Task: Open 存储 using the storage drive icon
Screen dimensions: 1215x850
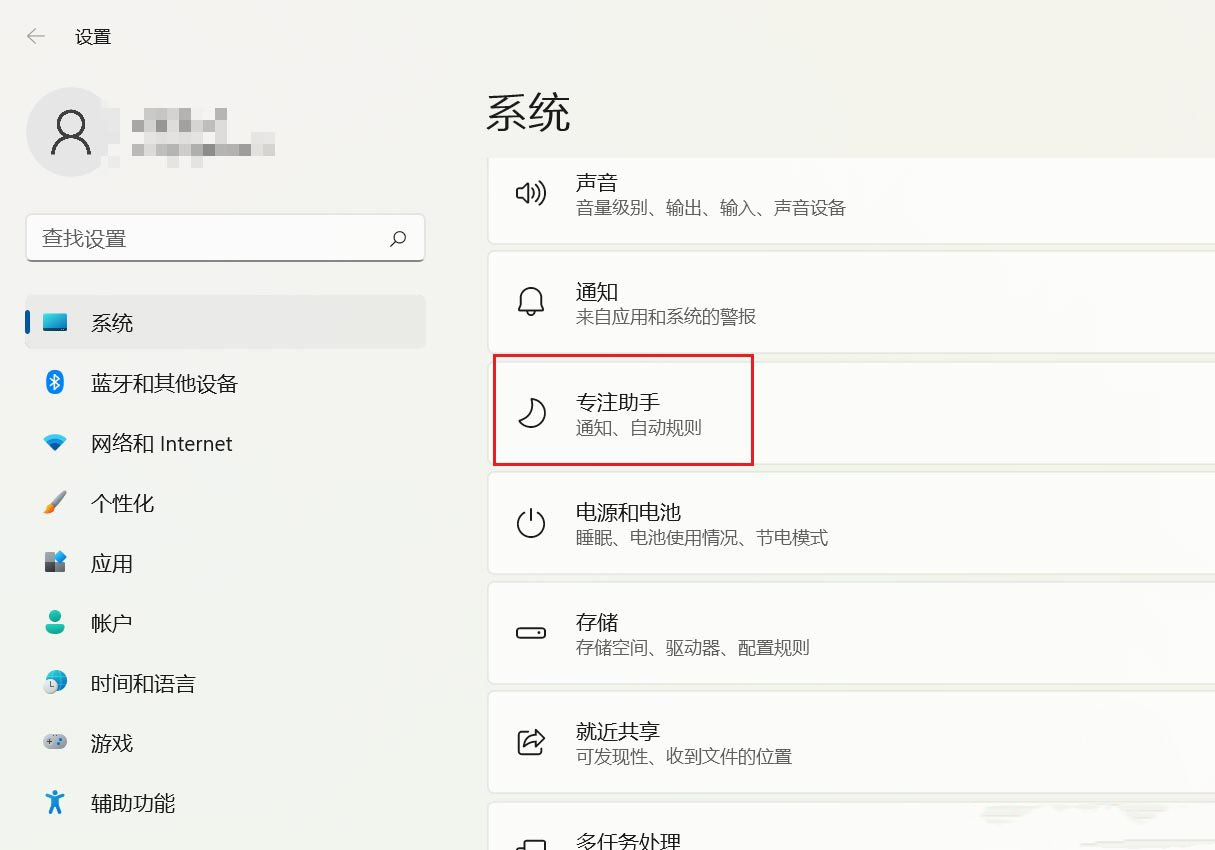Action: pyautogui.click(x=531, y=633)
